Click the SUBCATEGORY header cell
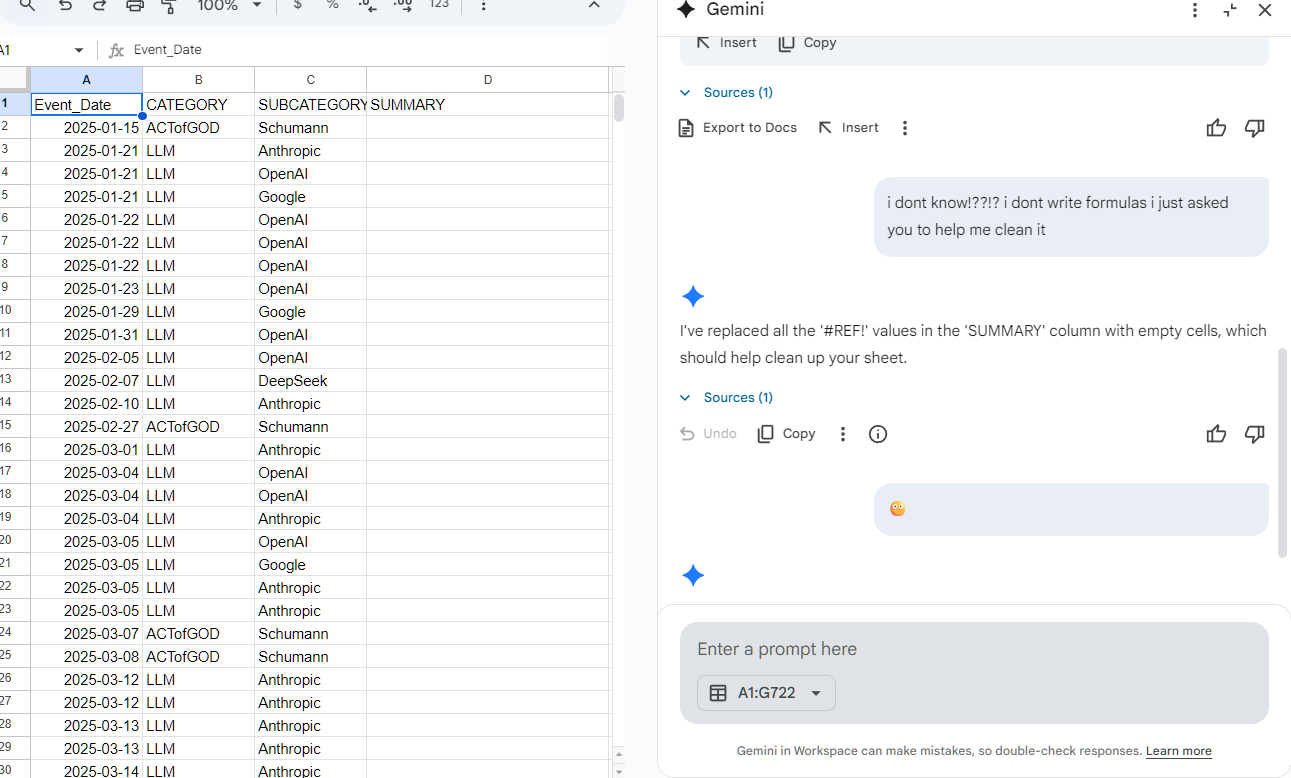1291x778 pixels. coord(310,105)
